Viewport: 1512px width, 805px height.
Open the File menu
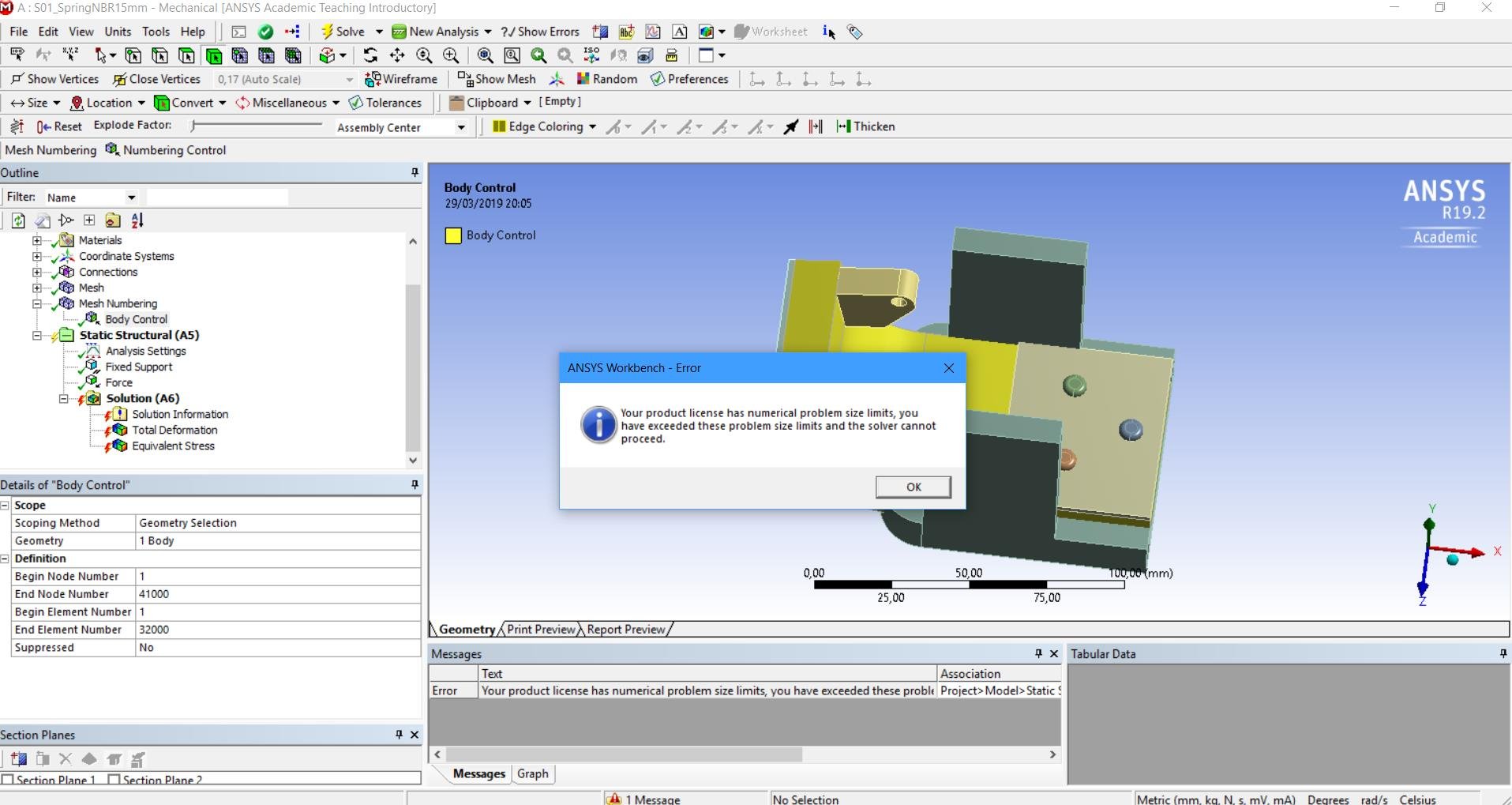click(18, 32)
